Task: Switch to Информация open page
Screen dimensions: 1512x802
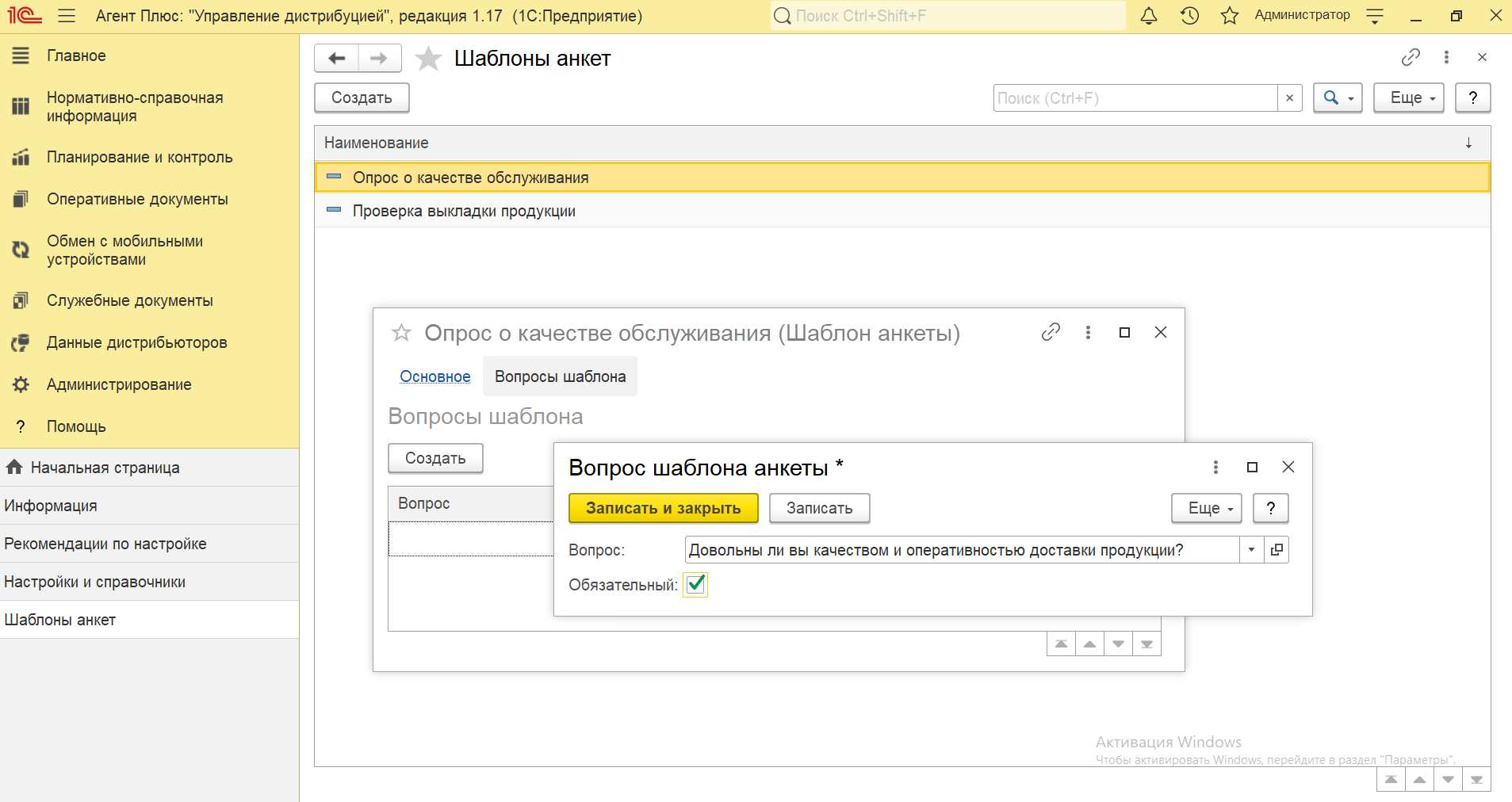Action: pos(149,506)
